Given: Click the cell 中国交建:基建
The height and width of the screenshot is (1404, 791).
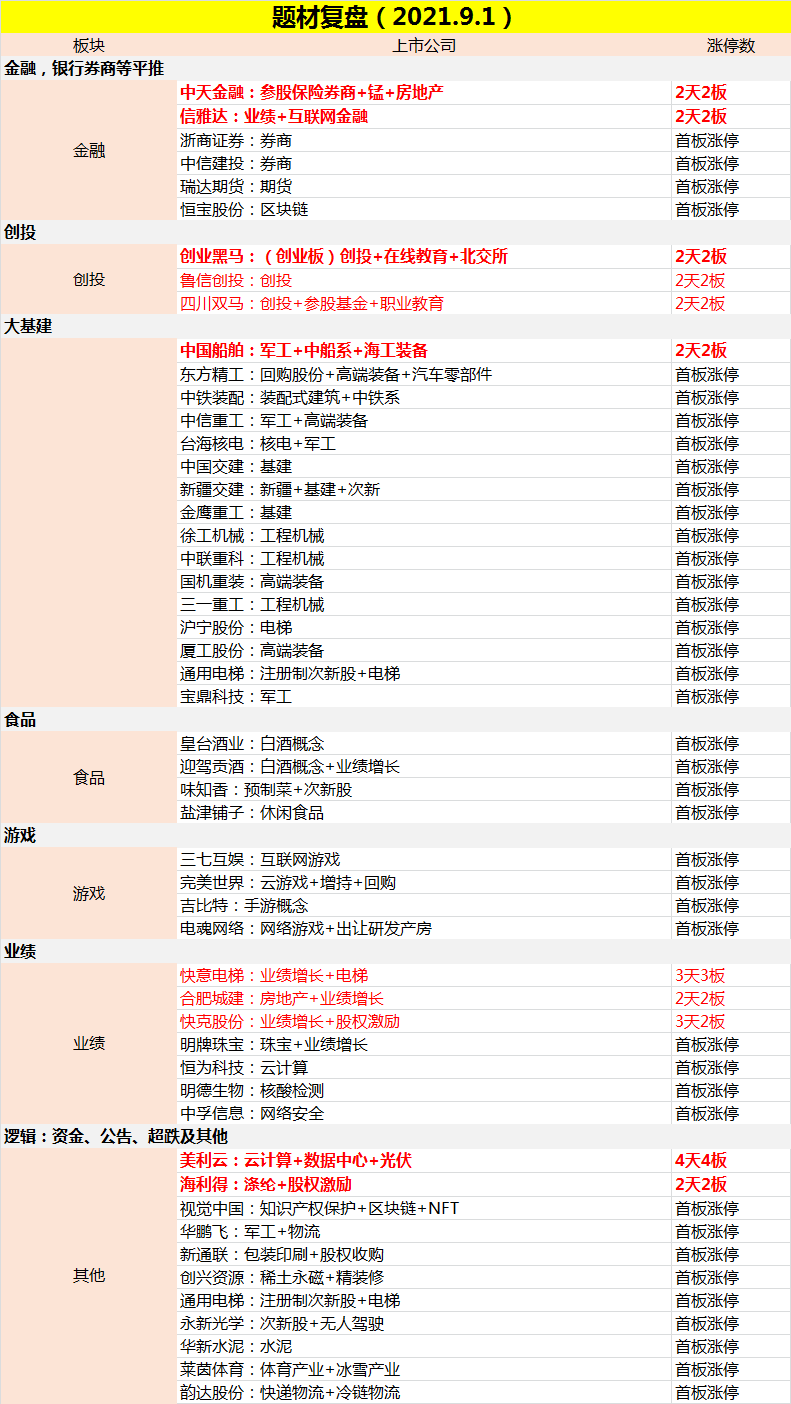Looking at the screenshot, I should point(424,466).
